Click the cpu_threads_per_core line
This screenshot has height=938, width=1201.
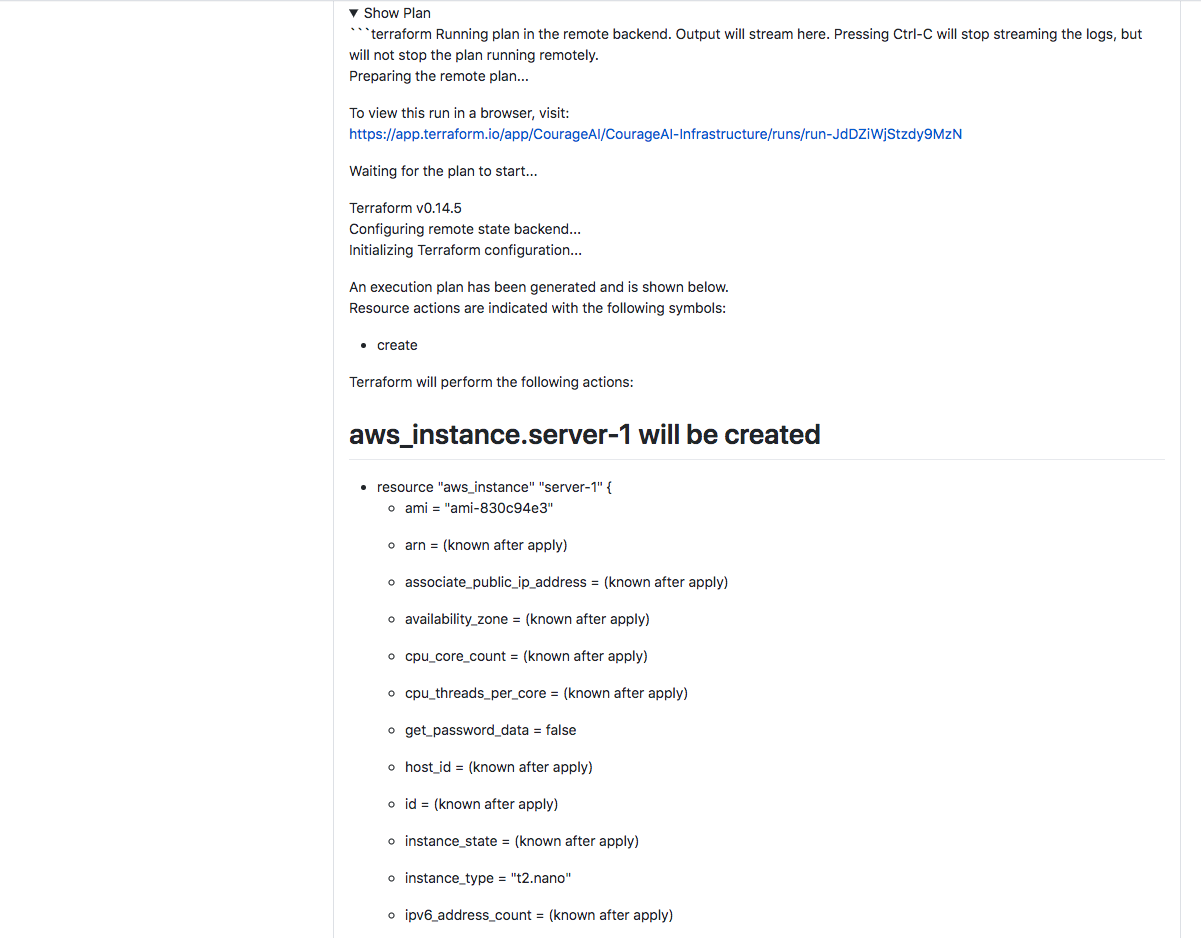coord(546,693)
